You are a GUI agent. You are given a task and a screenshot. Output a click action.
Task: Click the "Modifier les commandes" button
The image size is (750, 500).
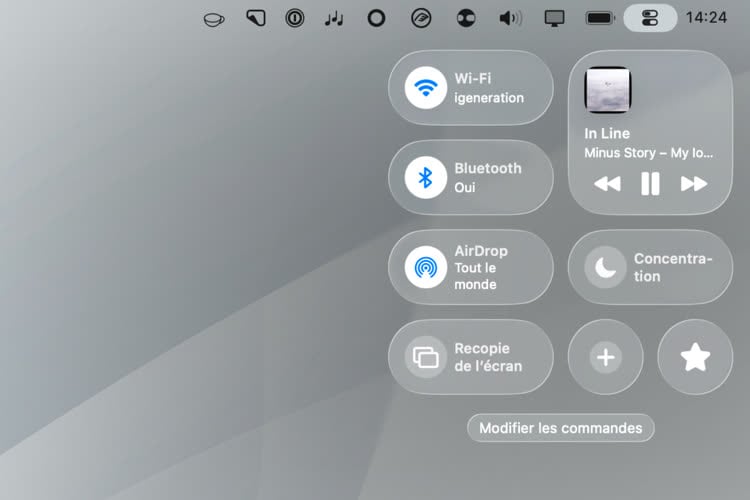click(x=560, y=428)
